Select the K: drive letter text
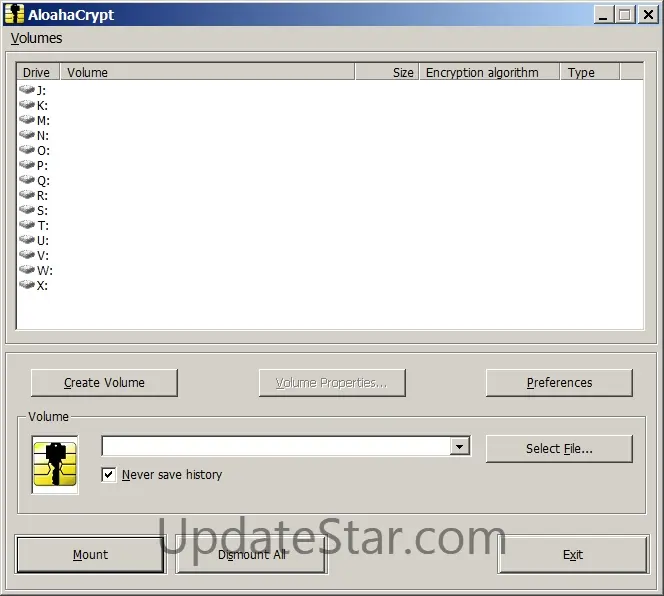Screen dimensions: 664x596 point(42,105)
